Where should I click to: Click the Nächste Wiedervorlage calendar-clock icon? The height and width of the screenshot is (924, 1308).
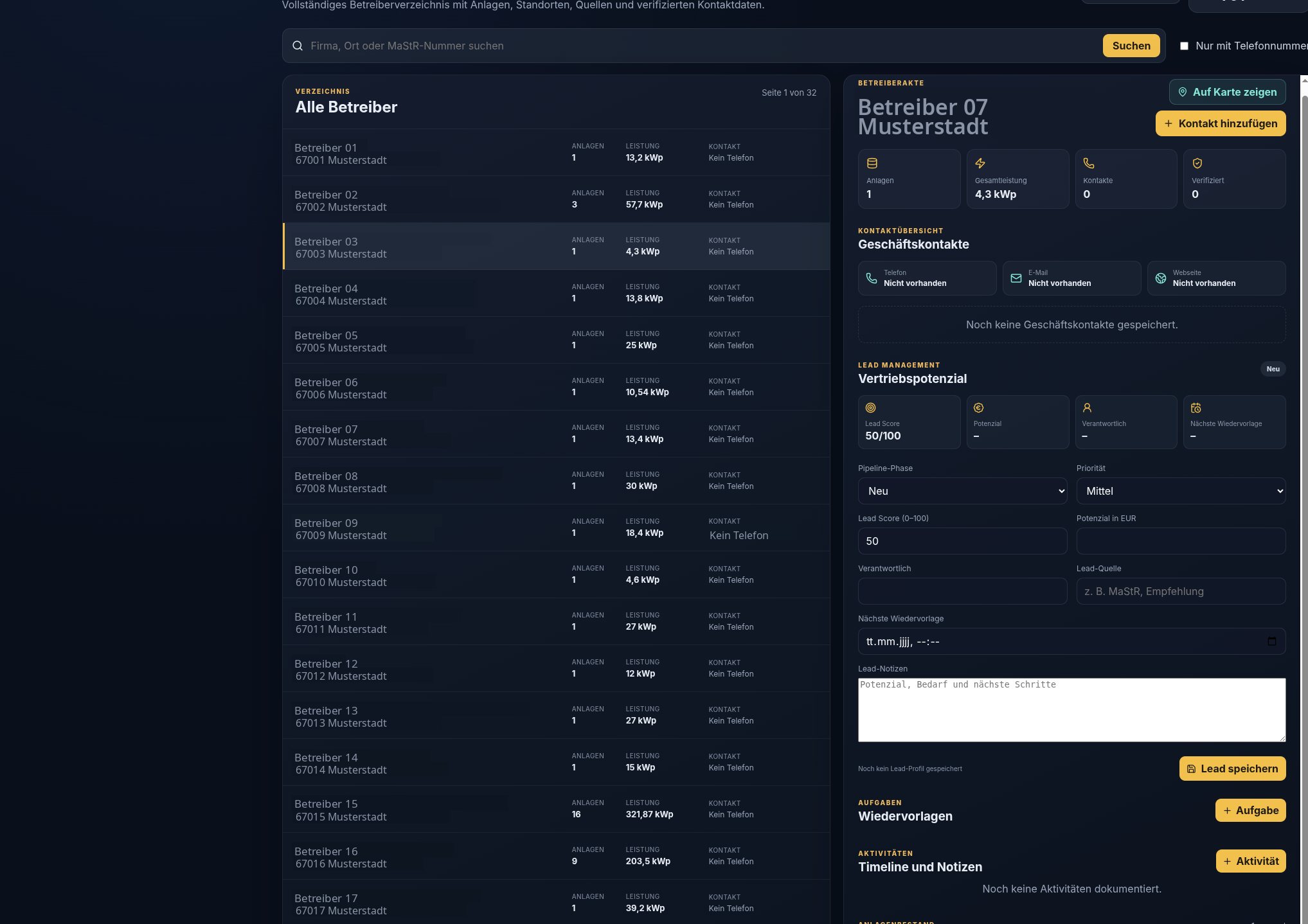click(1196, 407)
